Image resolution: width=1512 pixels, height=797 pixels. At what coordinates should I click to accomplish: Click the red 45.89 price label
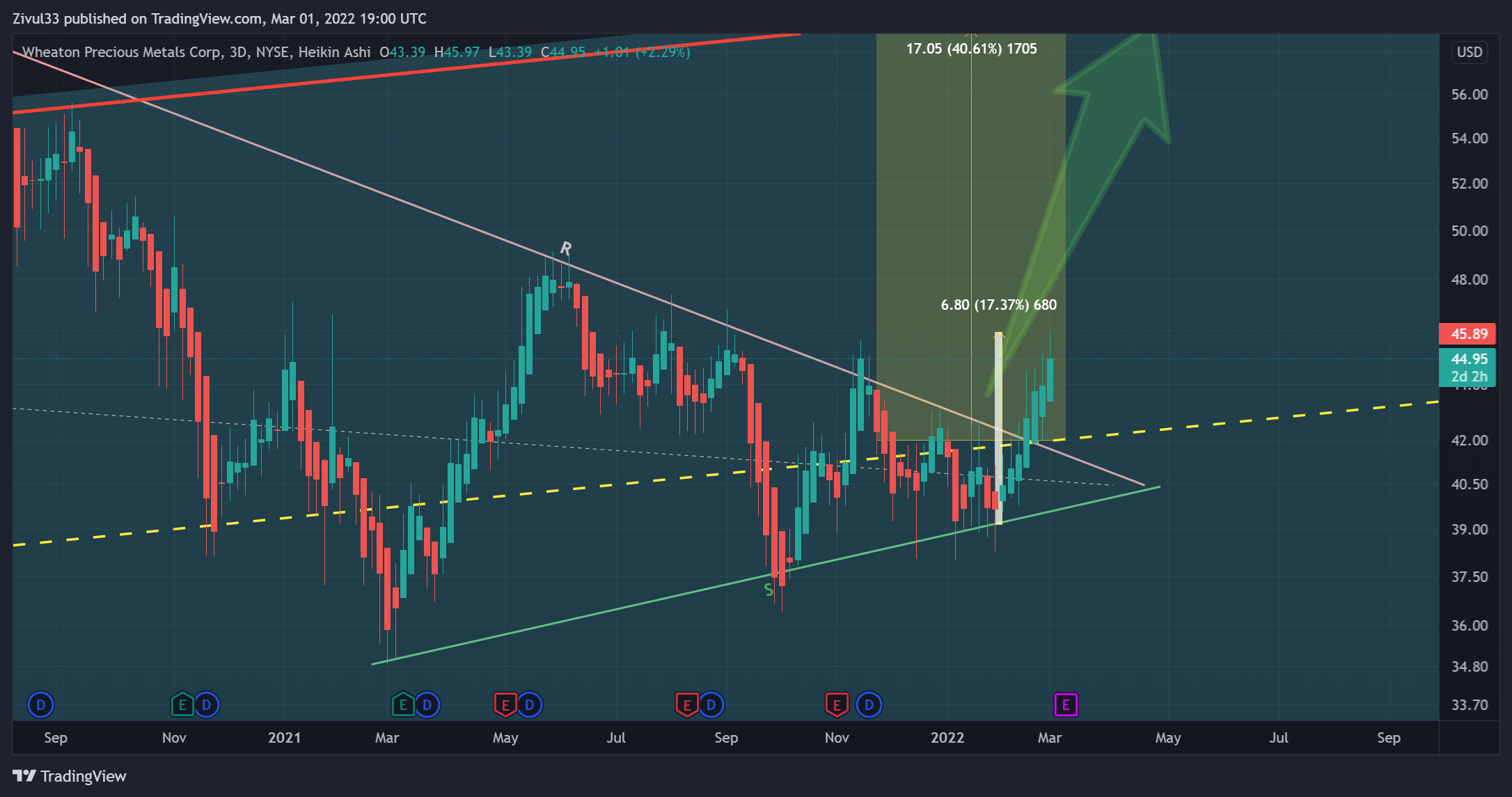[1467, 334]
